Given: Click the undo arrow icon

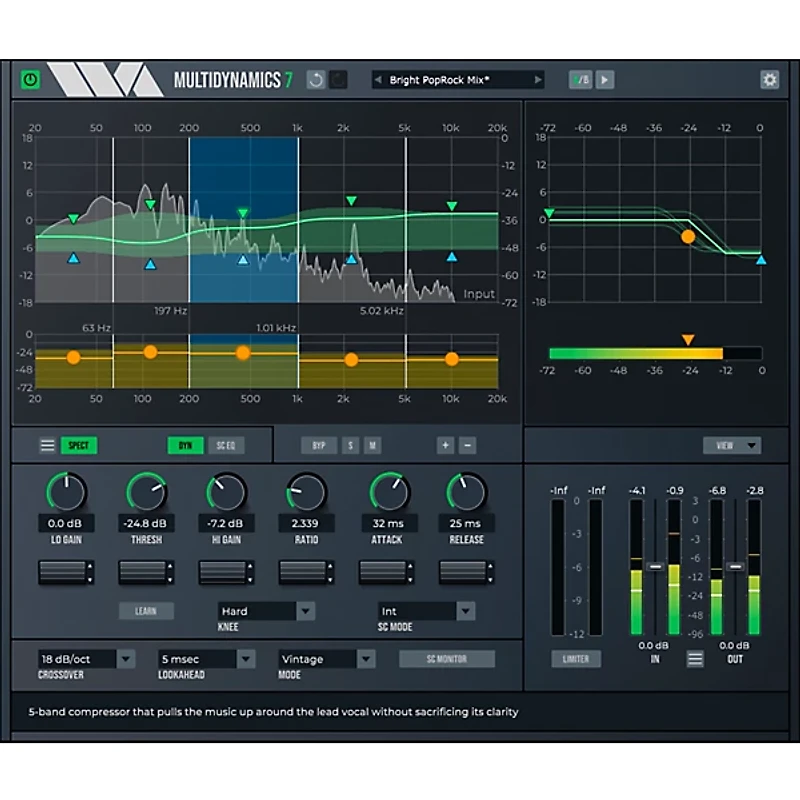Looking at the screenshot, I should point(316,80).
